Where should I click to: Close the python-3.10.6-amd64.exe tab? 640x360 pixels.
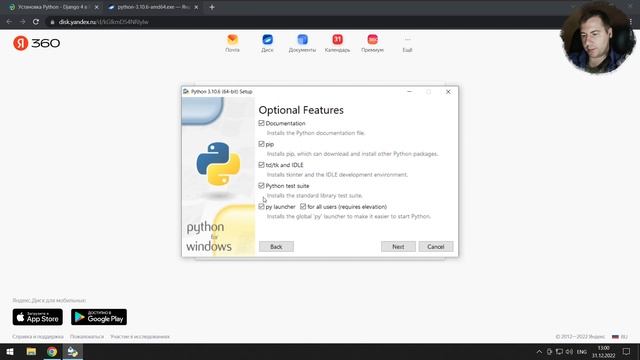196,7
